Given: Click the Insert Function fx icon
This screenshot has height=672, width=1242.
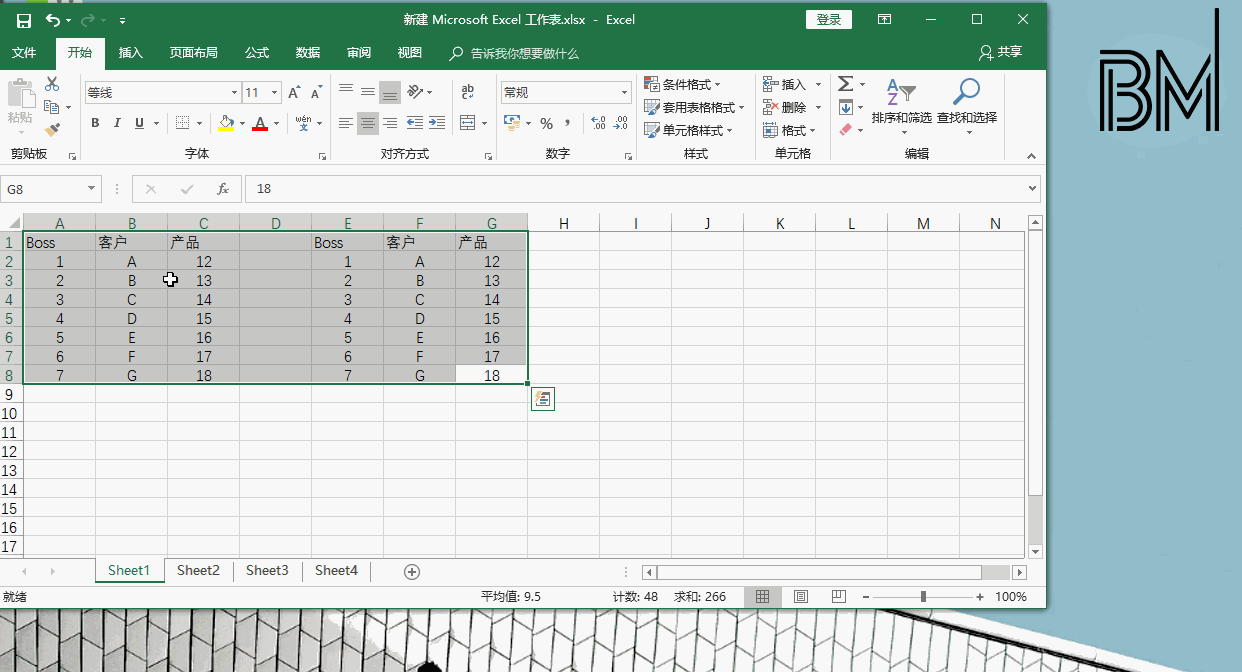Looking at the screenshot, I should (223, 188).
